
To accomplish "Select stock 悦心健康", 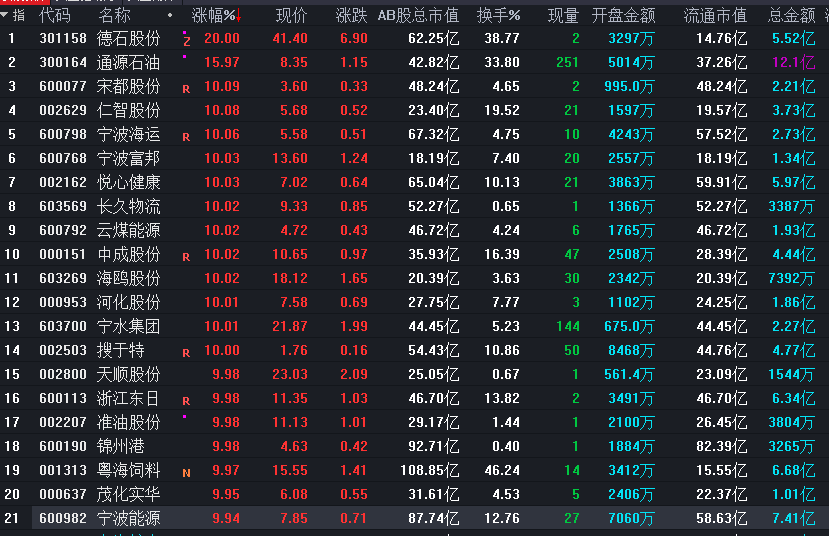I will click(x=128, y=182).
